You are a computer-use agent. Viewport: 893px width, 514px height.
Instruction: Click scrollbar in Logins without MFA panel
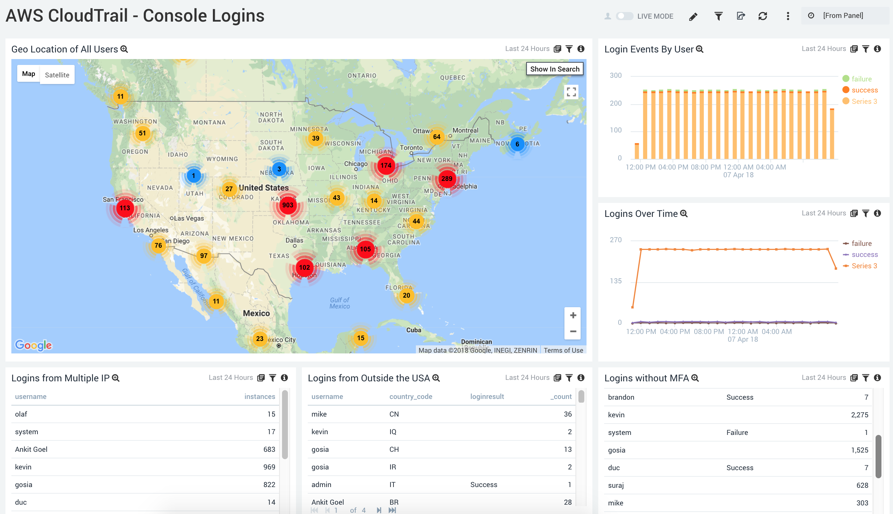pos(879,457)
